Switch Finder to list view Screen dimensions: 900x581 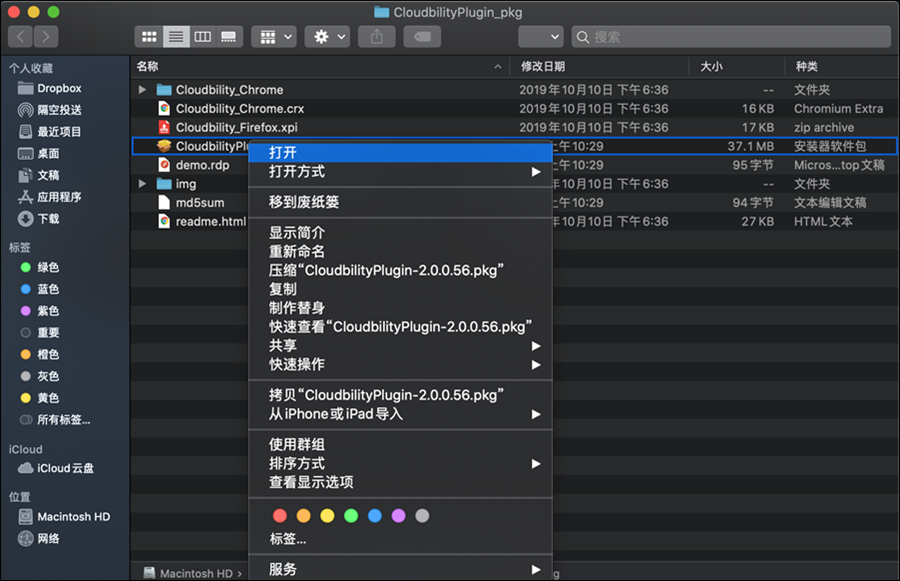click(176, 36)
